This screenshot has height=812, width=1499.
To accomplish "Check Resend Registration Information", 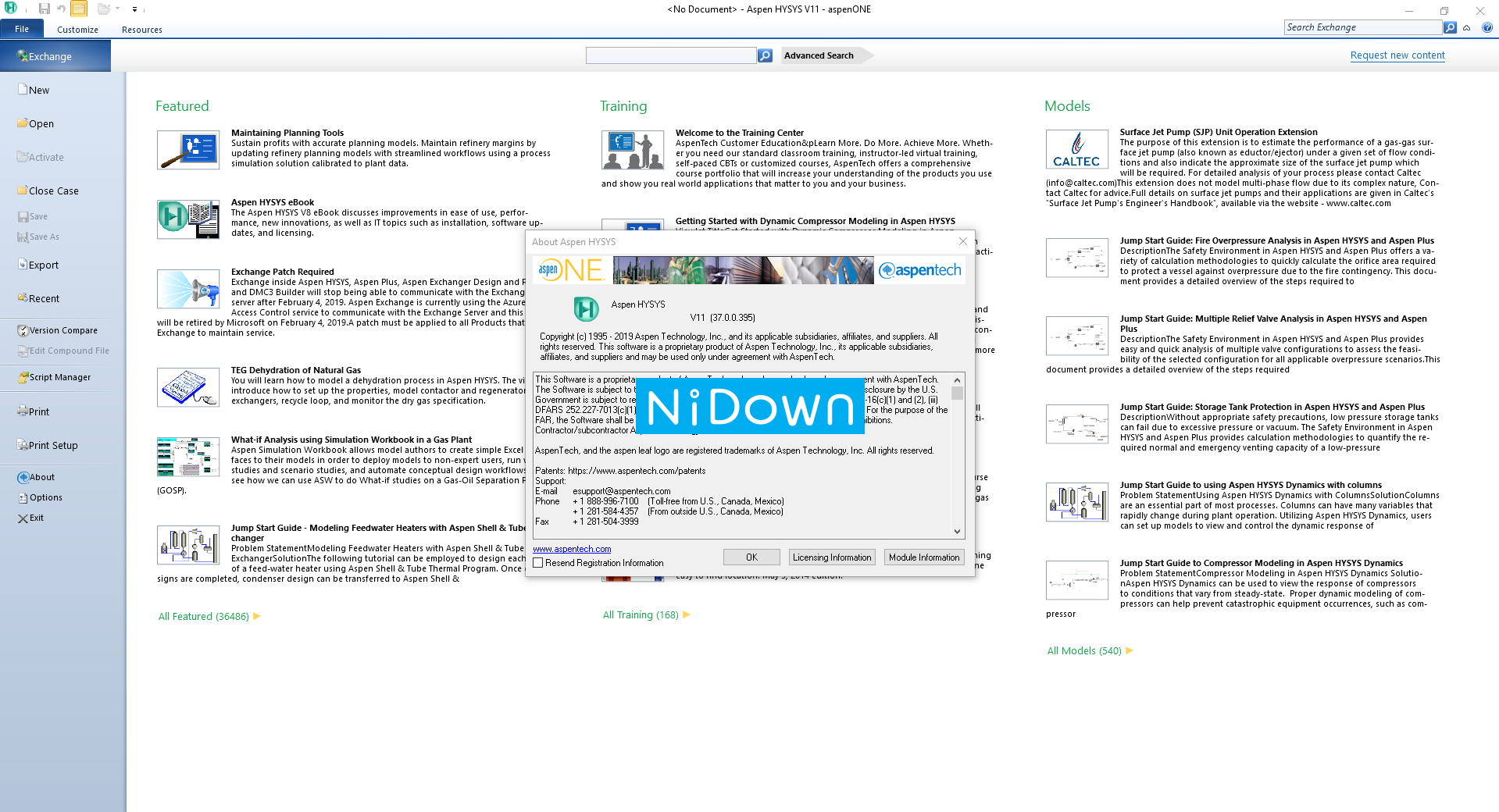I will tap(537, 562).
